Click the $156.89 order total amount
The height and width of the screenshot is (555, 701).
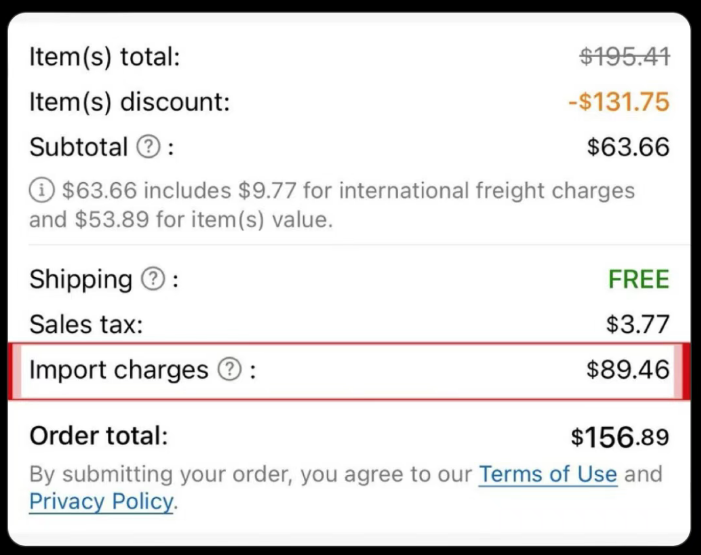click(x=619, y=437)
